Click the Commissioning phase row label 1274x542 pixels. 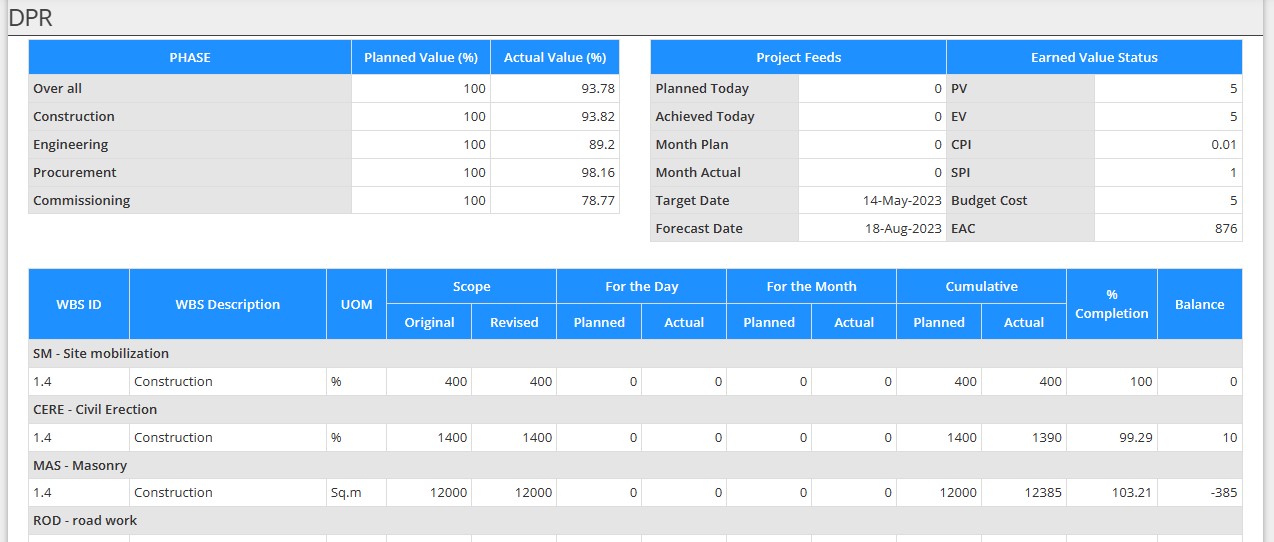(82, 201)
